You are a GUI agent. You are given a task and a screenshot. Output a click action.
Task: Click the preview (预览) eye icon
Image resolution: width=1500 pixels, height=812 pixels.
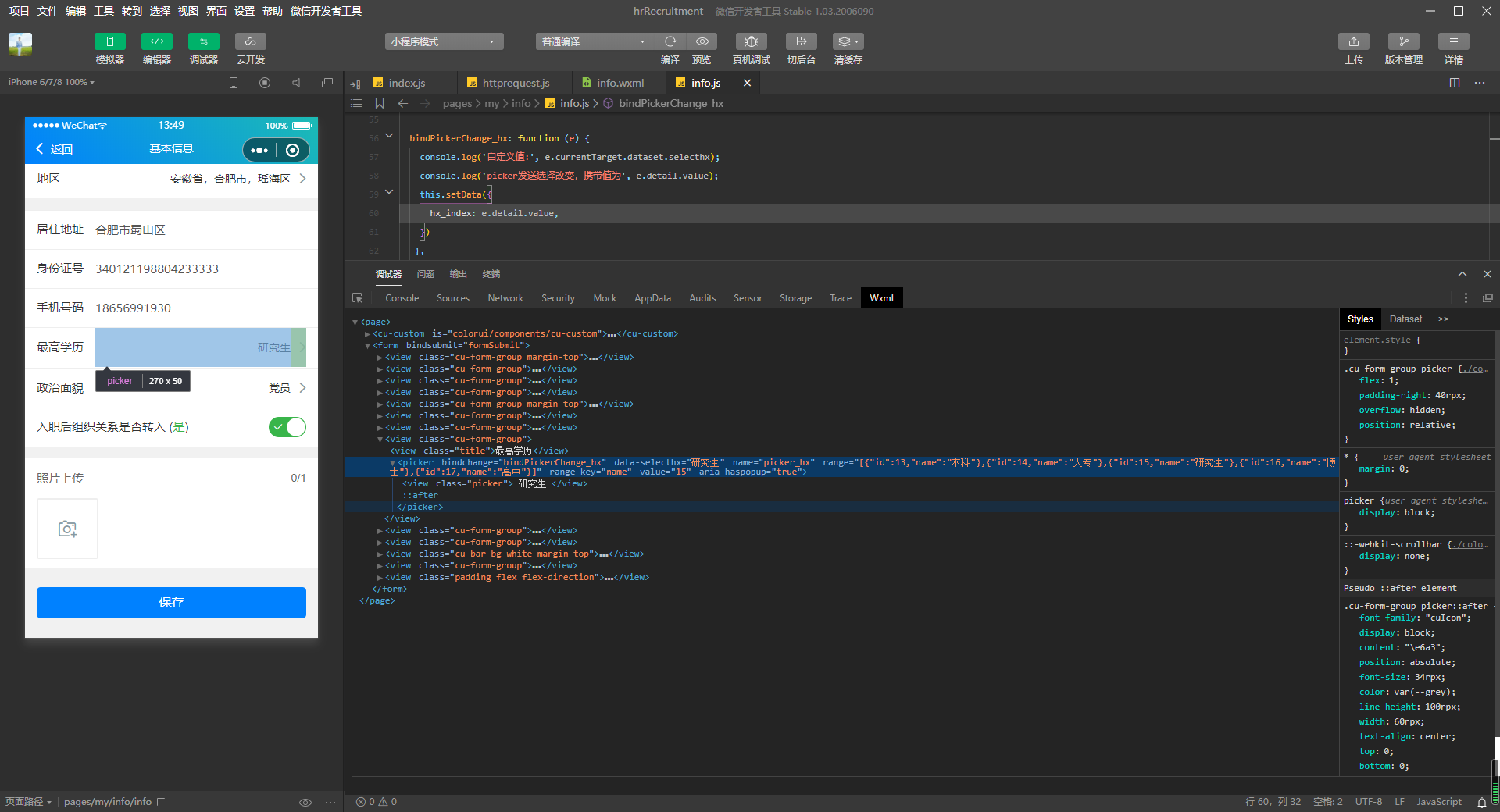click(702, 41)
